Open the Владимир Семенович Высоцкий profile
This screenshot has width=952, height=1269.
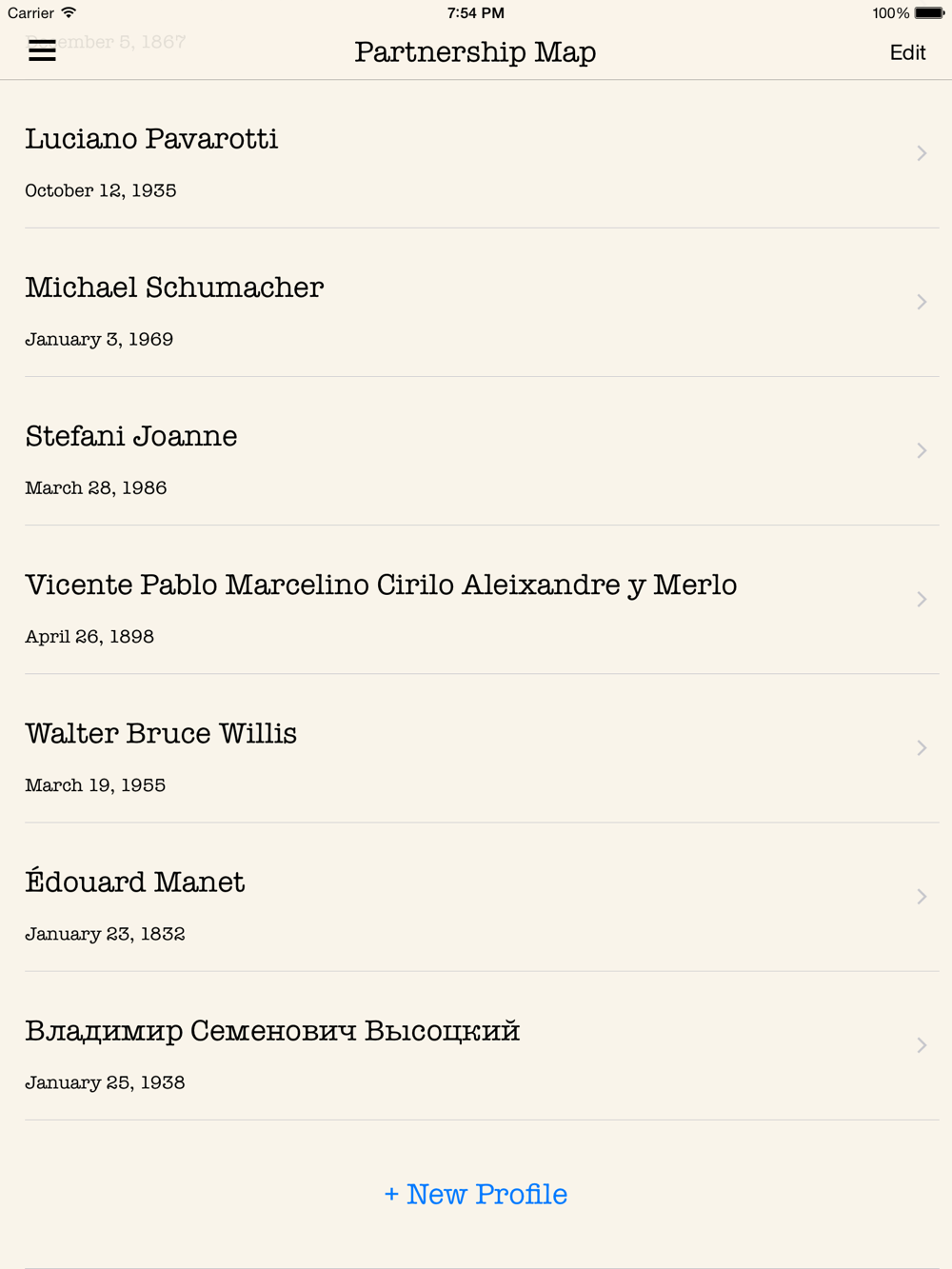[x=476, y=1045]
